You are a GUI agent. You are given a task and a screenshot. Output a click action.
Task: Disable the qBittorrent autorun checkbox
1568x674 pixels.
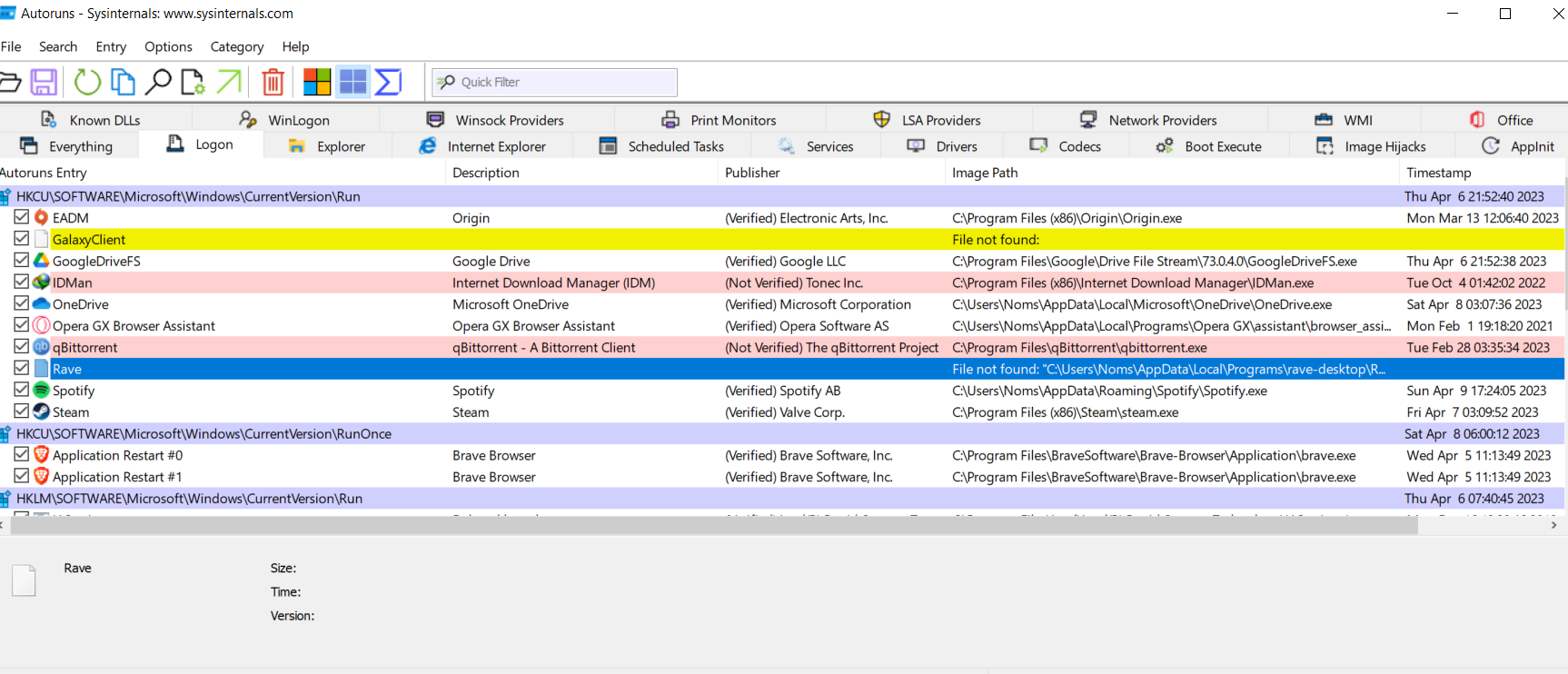(x=22, y=346)
